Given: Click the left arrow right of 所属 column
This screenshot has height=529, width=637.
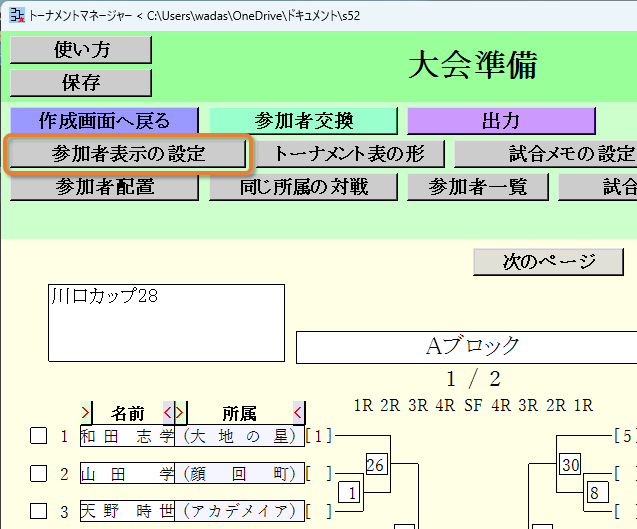Looking at the screenshot, I should coord(299,413).
